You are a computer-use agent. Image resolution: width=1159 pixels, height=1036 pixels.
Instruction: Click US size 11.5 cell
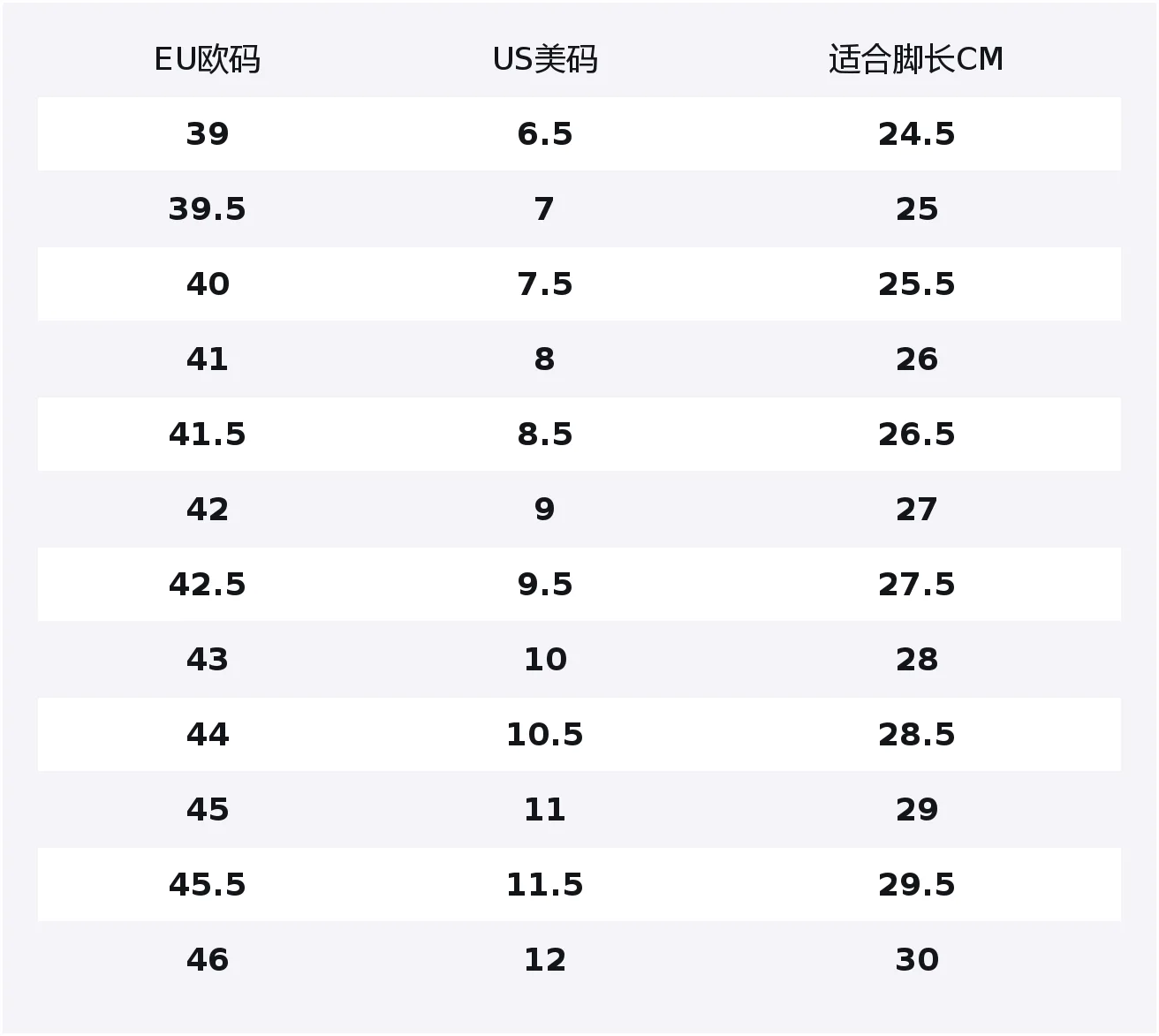coord(545,885)
